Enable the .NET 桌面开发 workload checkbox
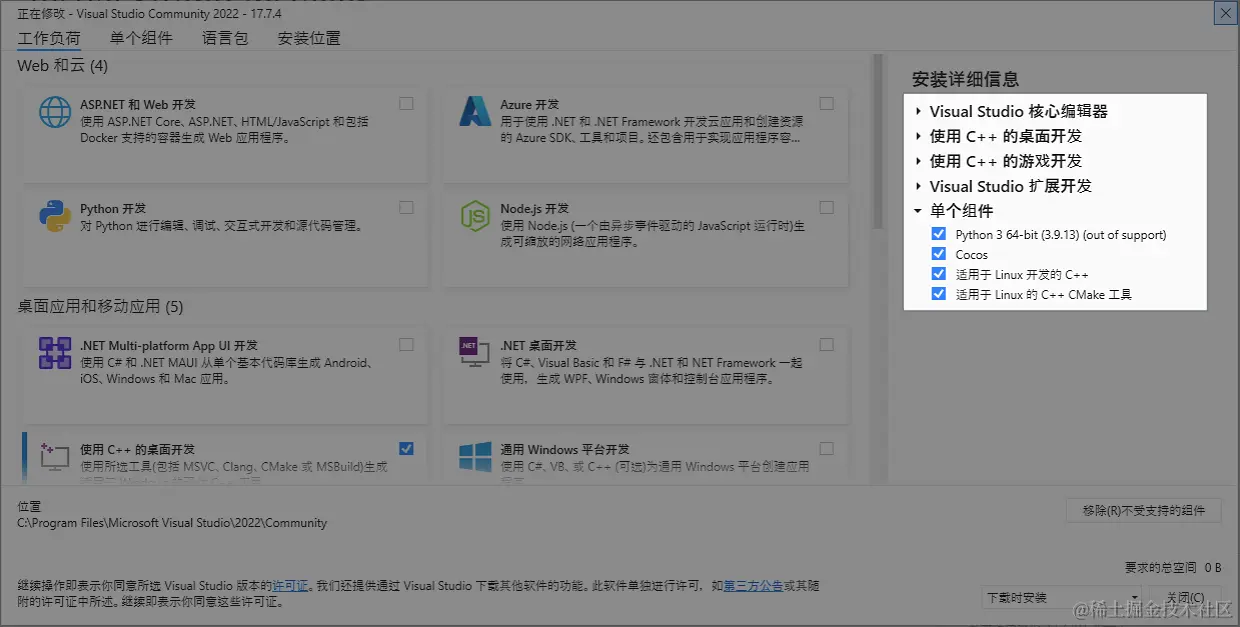 point(826,344)
